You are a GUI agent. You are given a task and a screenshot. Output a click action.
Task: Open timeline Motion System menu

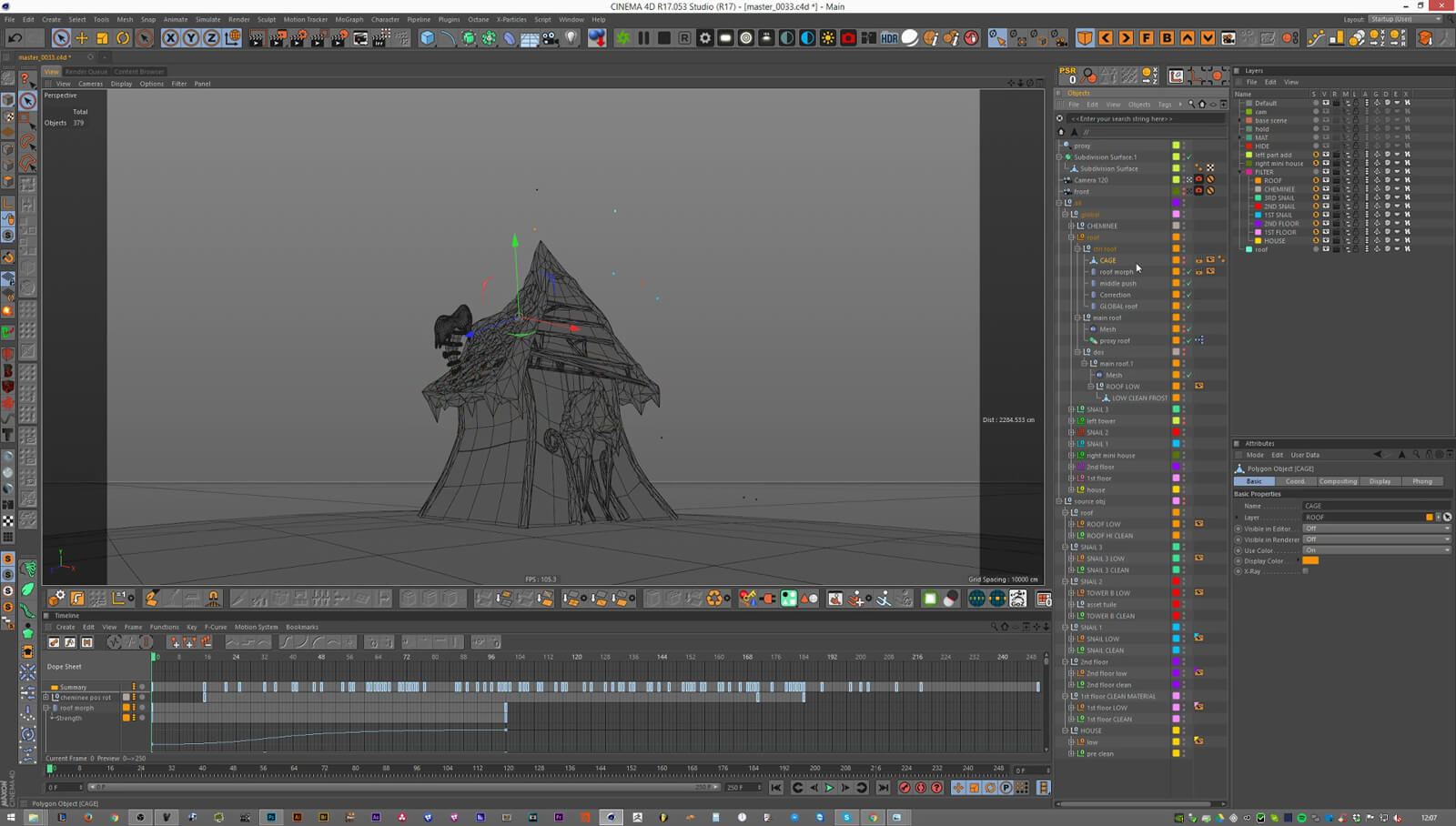257,627
